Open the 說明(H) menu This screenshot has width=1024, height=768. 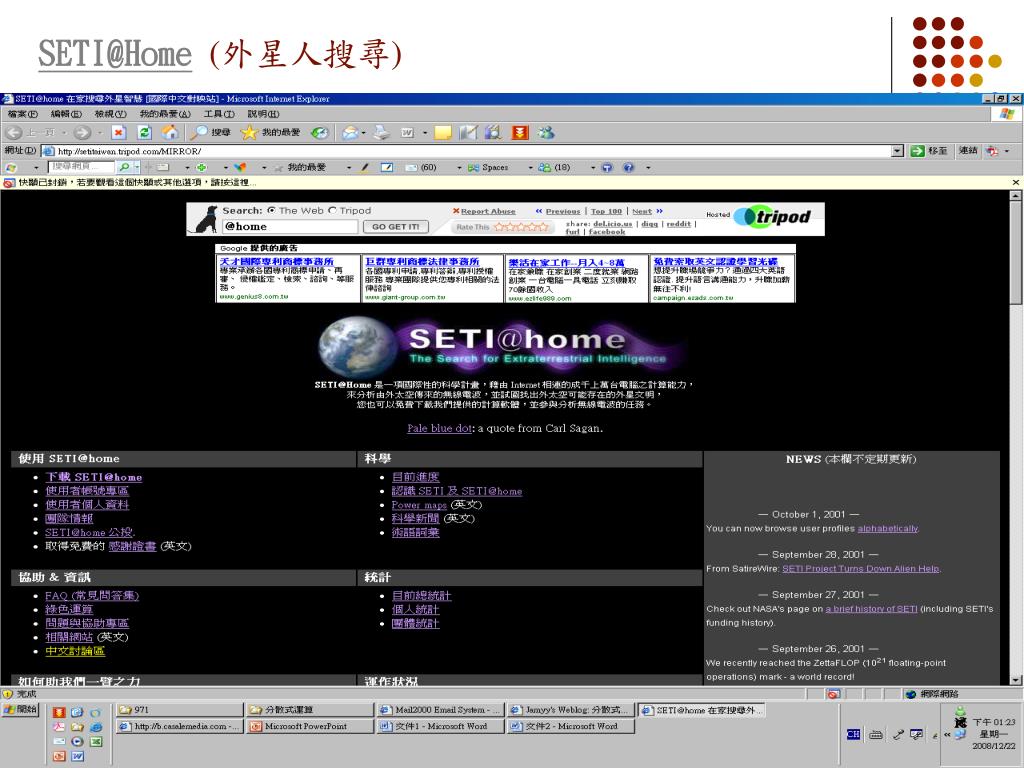coord(263,114)
